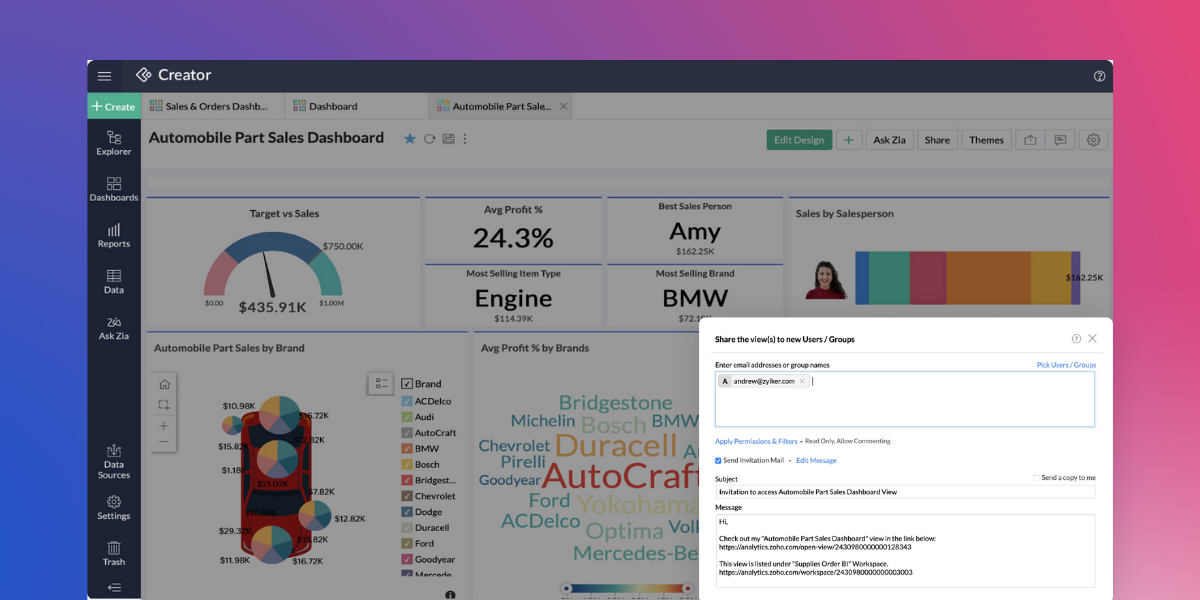Click the map home reset icon
The image size is (1200, 600).
[164, 384]
